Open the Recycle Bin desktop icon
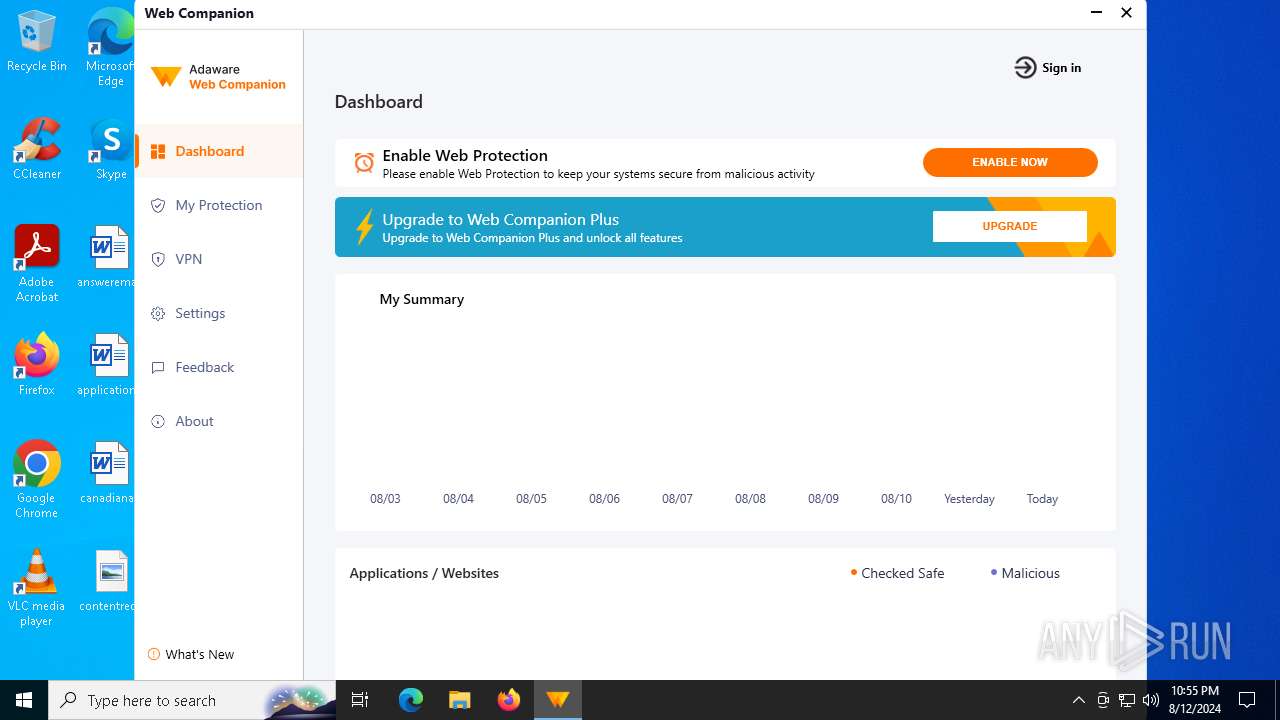 (37, 41)
